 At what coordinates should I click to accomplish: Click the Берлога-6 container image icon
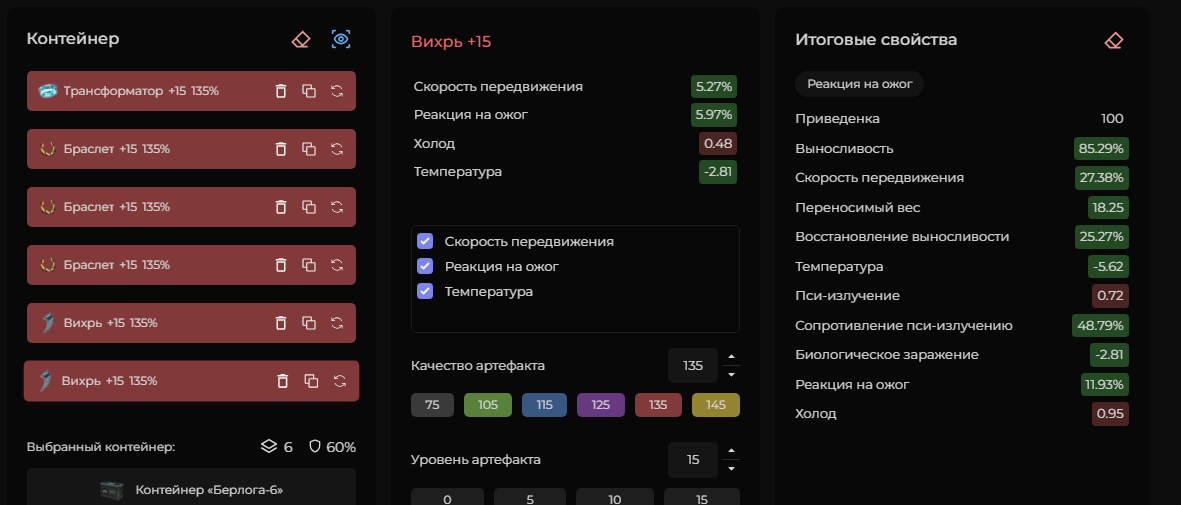pos(111,490)
